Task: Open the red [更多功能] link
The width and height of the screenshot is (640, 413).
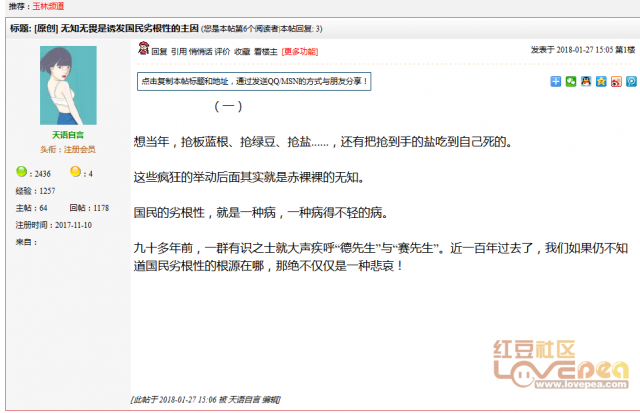Action: coord(300,52)
